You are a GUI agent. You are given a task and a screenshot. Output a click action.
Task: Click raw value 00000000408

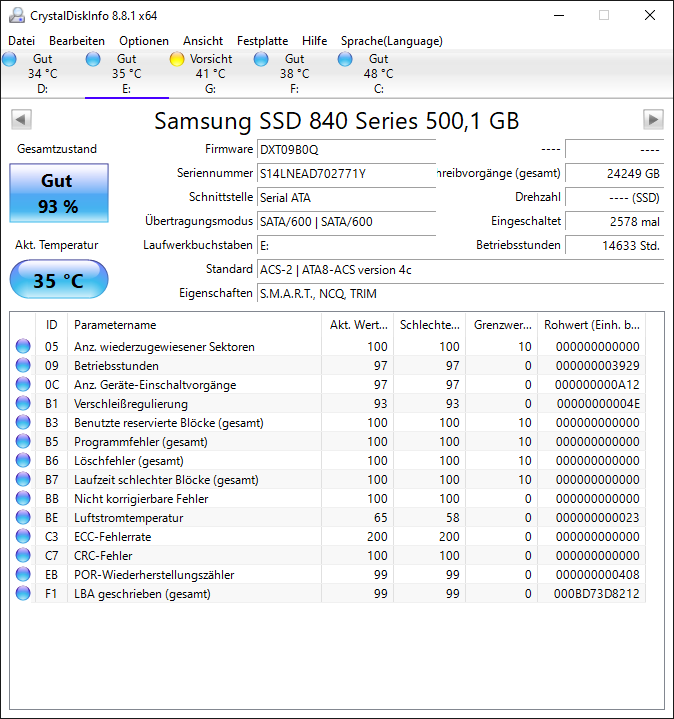(x=597, y=575)
